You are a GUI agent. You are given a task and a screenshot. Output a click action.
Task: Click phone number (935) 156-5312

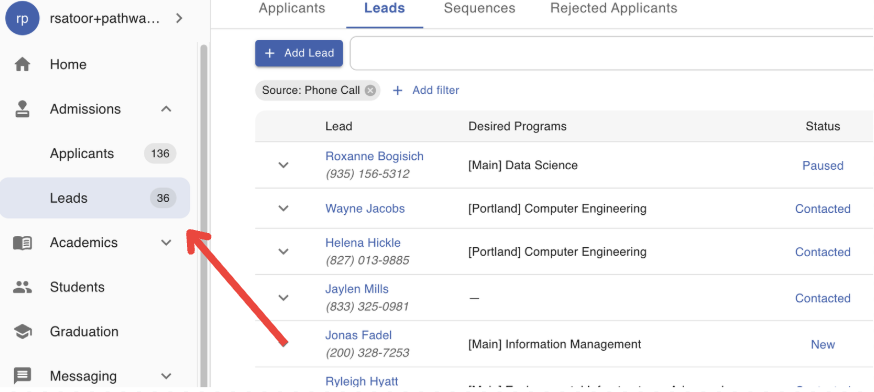tap(367, 174)
